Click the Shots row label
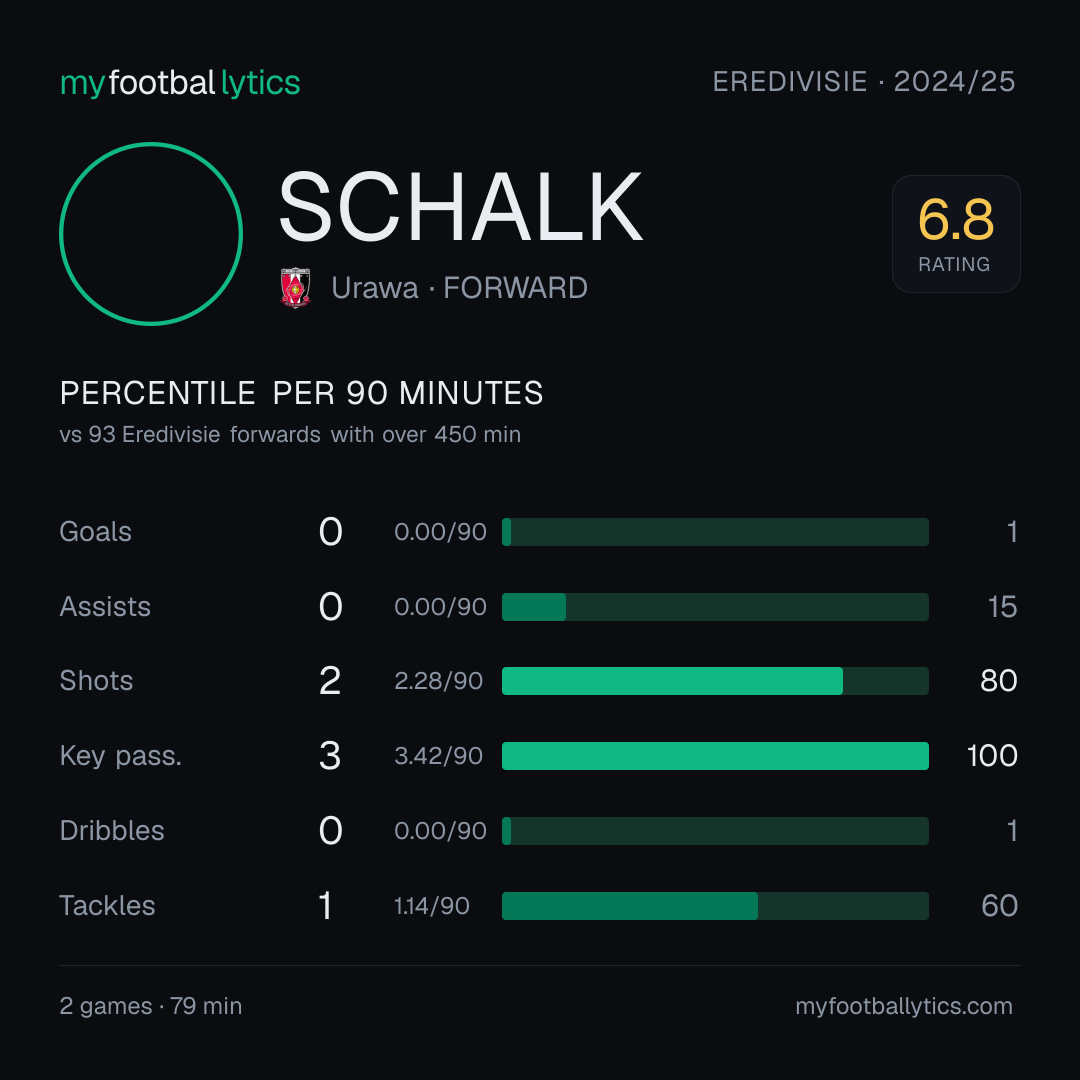 96,681
